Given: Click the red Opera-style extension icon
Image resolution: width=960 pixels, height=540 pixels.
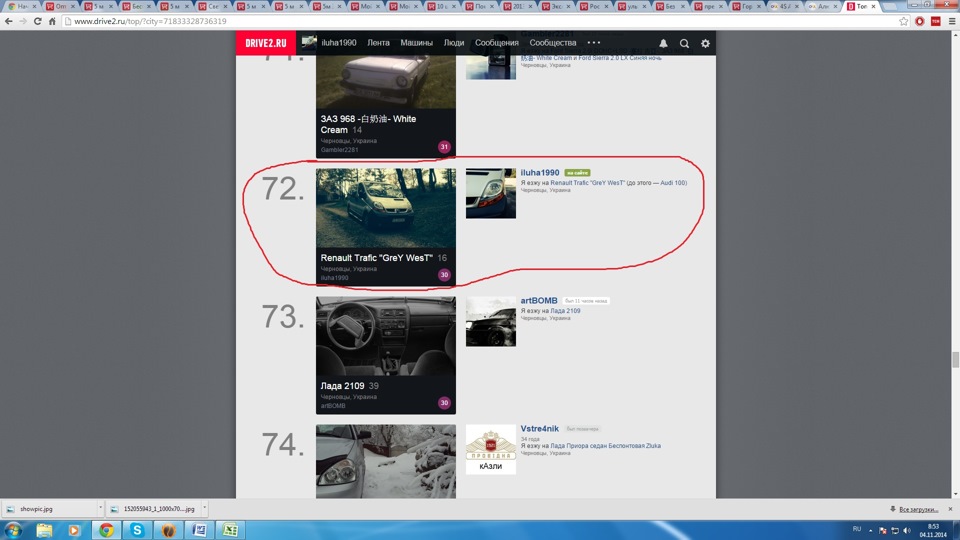Looking at the screenshot, I should (x=920, y=21).
